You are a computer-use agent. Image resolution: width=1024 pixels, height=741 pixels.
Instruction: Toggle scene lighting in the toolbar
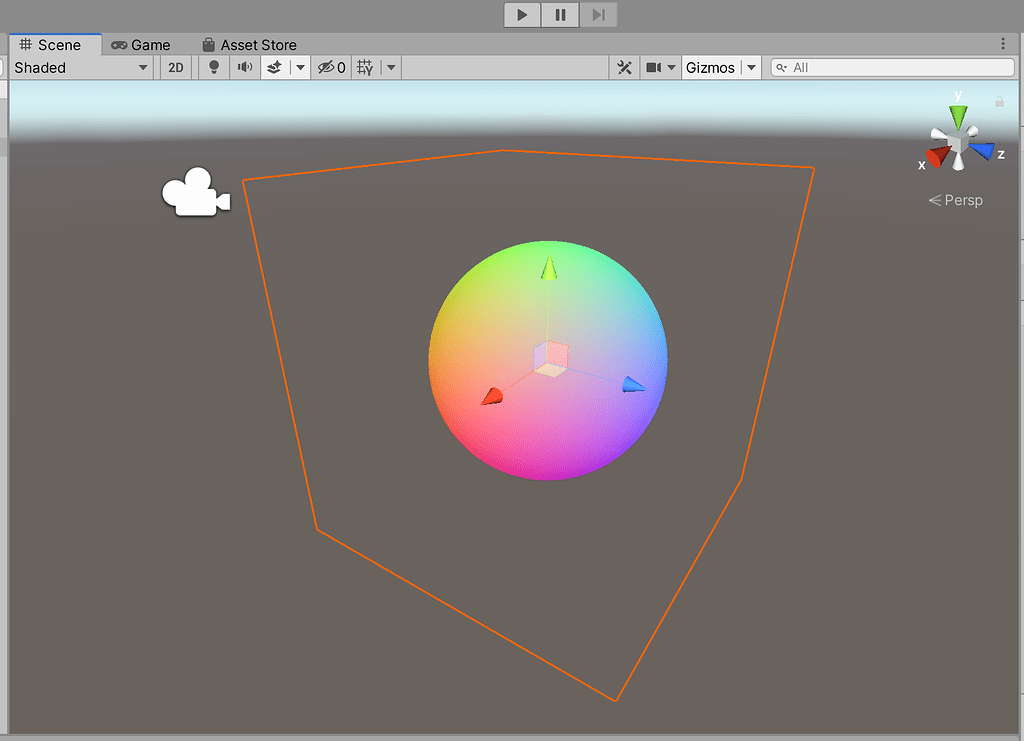(213, 67)
